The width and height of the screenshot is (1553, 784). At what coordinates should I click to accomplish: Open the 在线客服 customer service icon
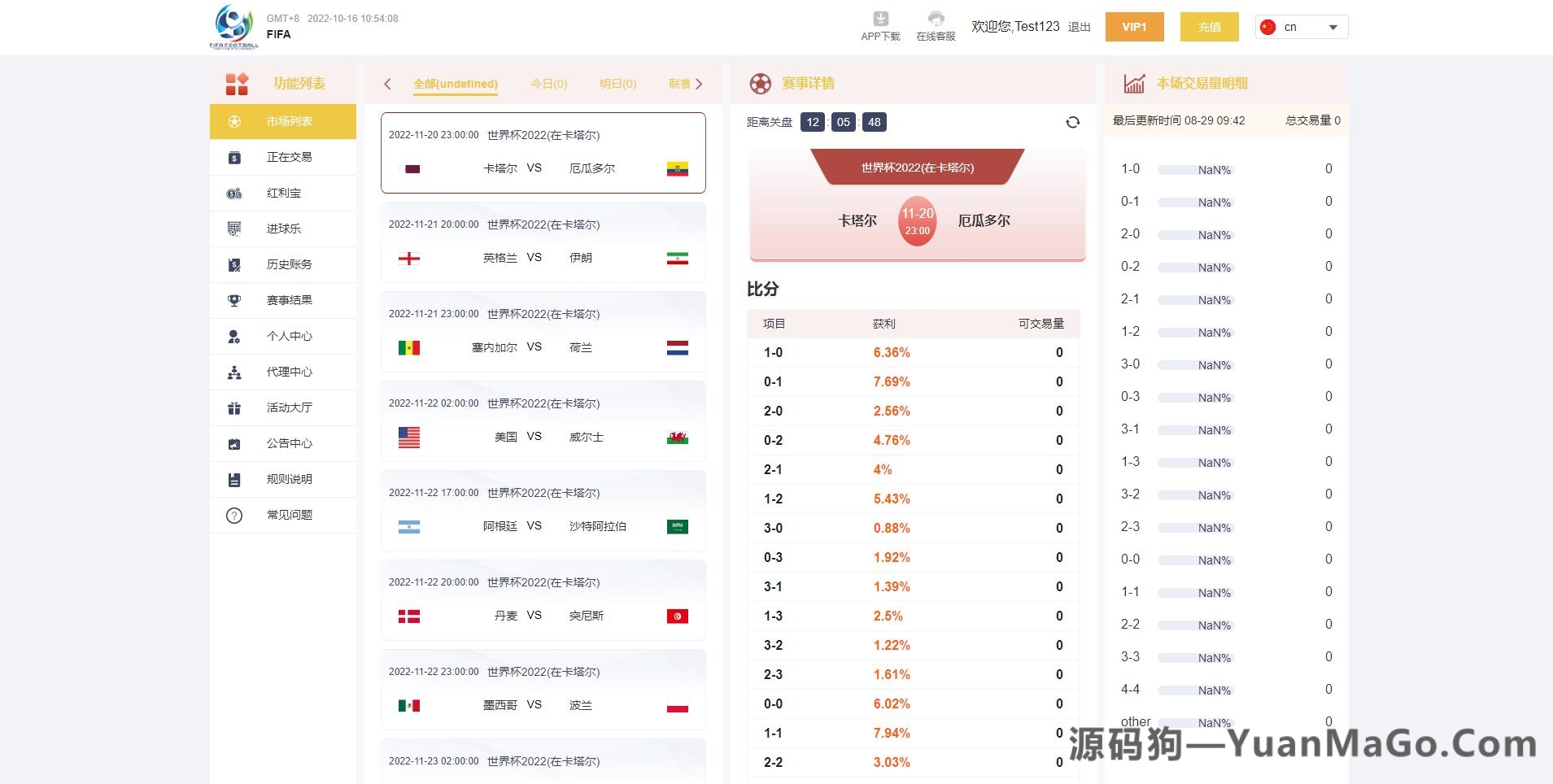click(x=936, y=20)
